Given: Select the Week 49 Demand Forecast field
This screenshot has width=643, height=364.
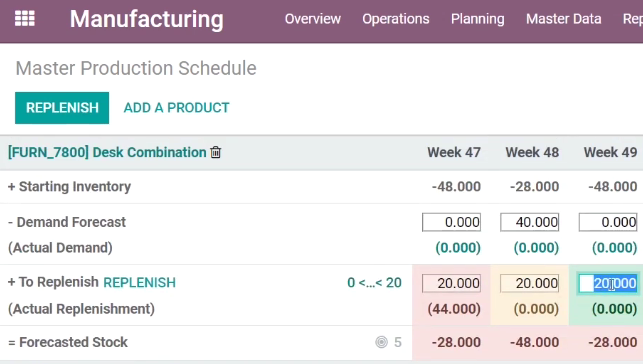Looking at the screenshot, I should [608, 222].
